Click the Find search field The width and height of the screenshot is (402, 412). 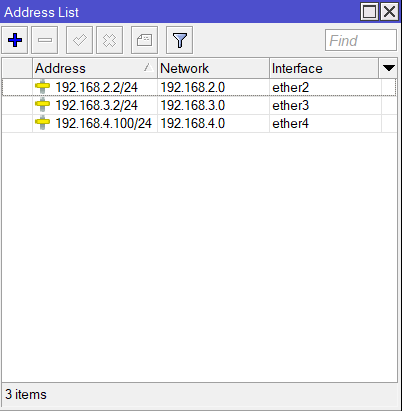point(361,40)
